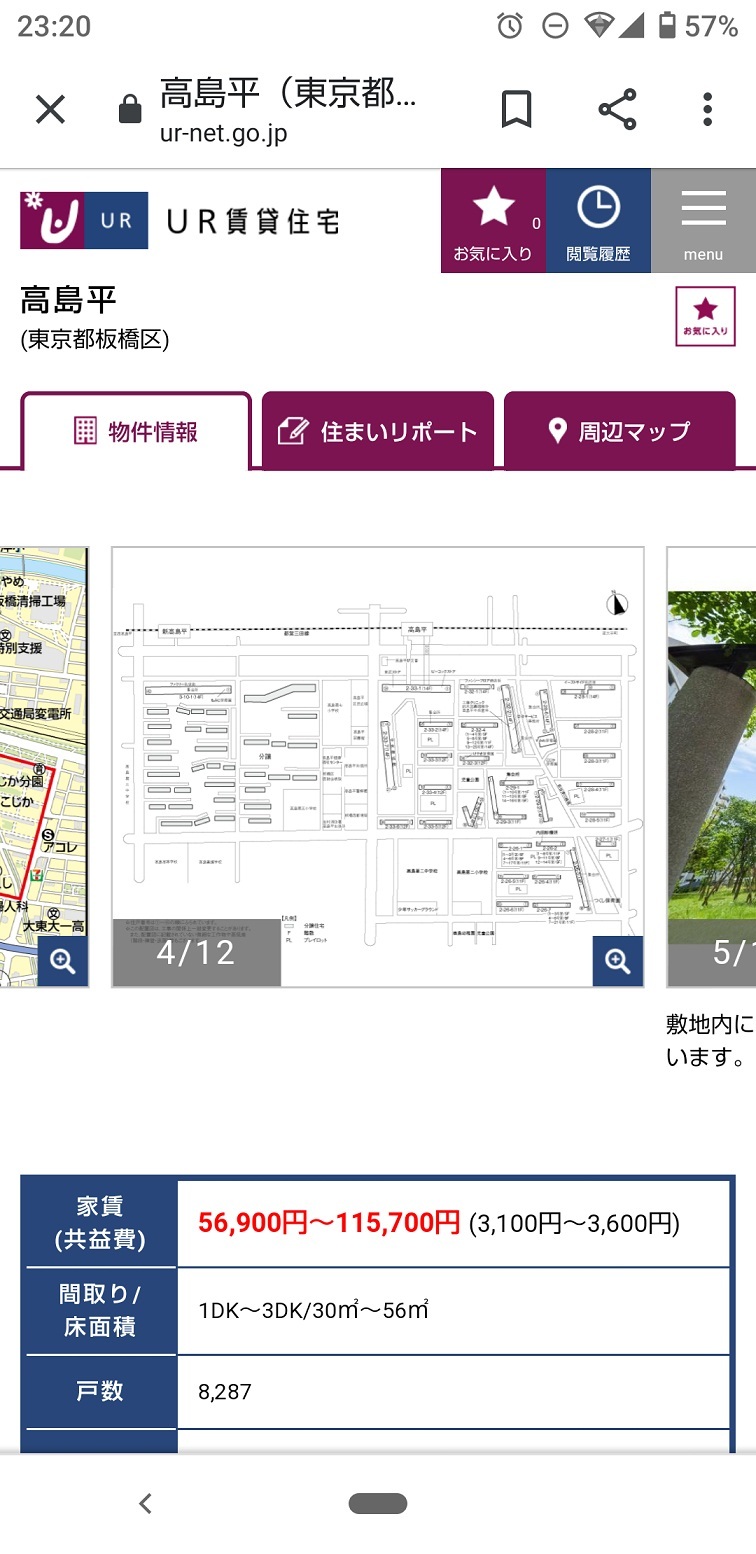Tap the UR賃貸住宅 logo
The image size is (756, 1554).
(x=180, y=220)
